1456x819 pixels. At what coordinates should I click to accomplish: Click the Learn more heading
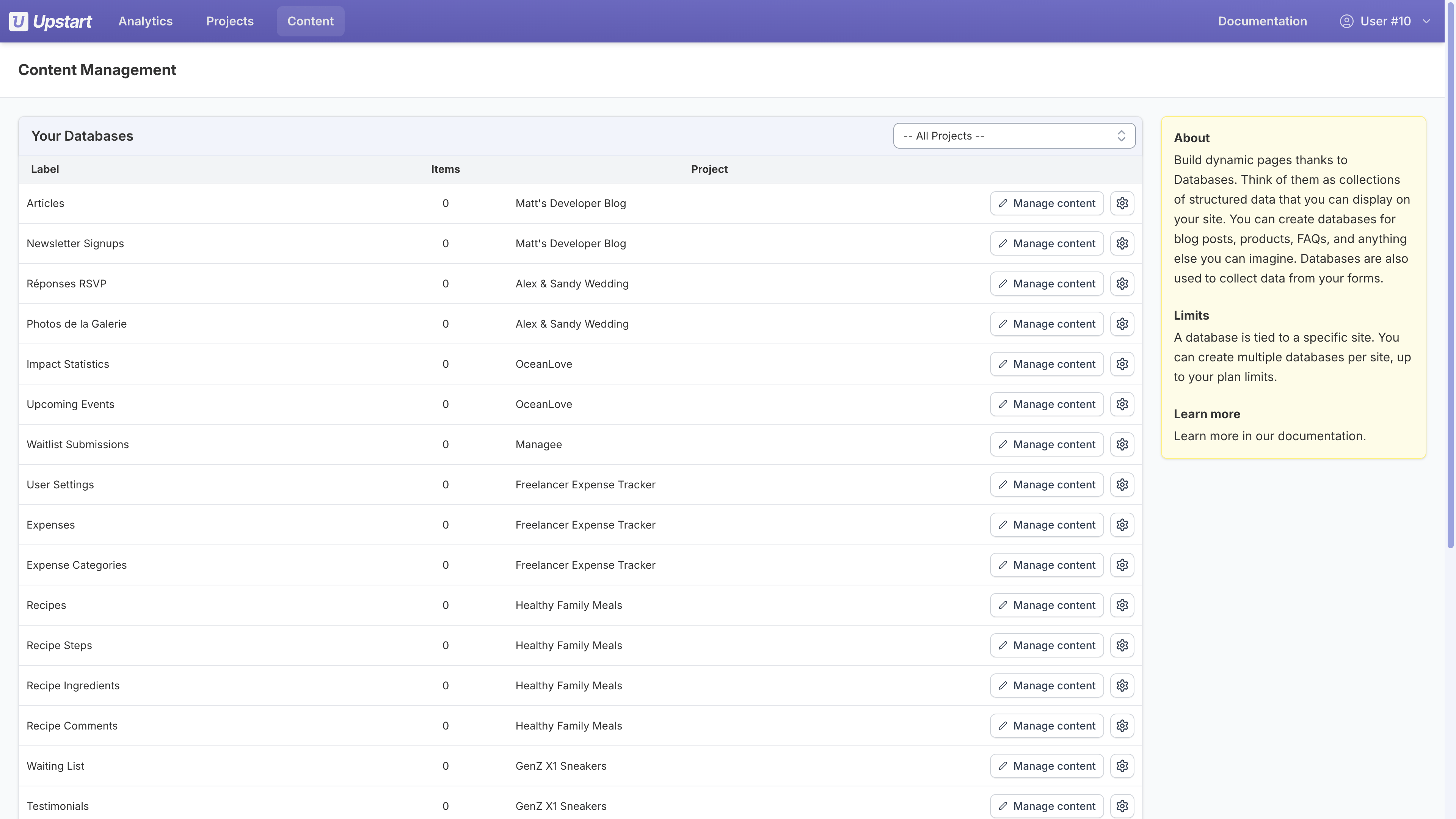pos(1207,414)
